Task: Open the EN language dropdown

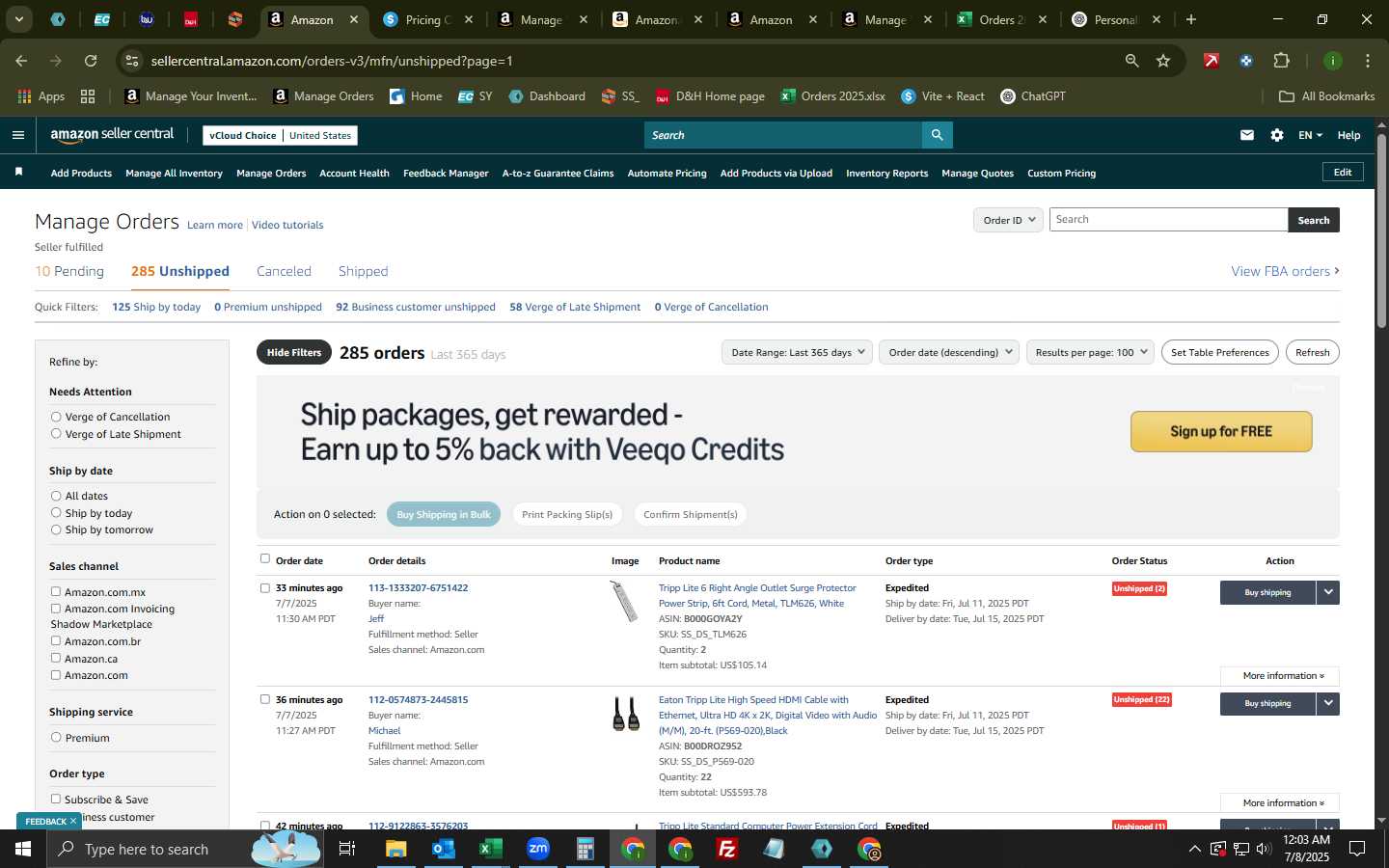Action: pyautogui.click(x=1310, y=135)
